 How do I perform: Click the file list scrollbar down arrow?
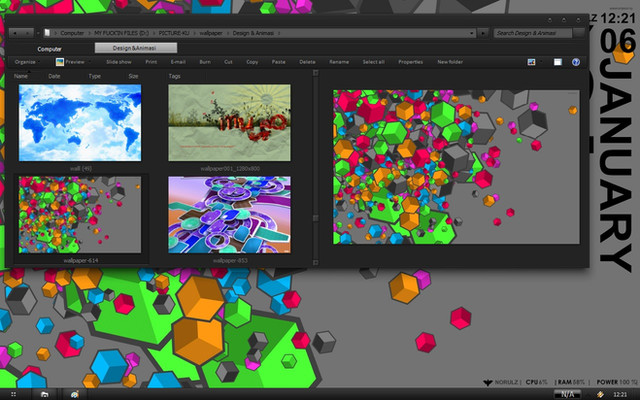(316, 262)
